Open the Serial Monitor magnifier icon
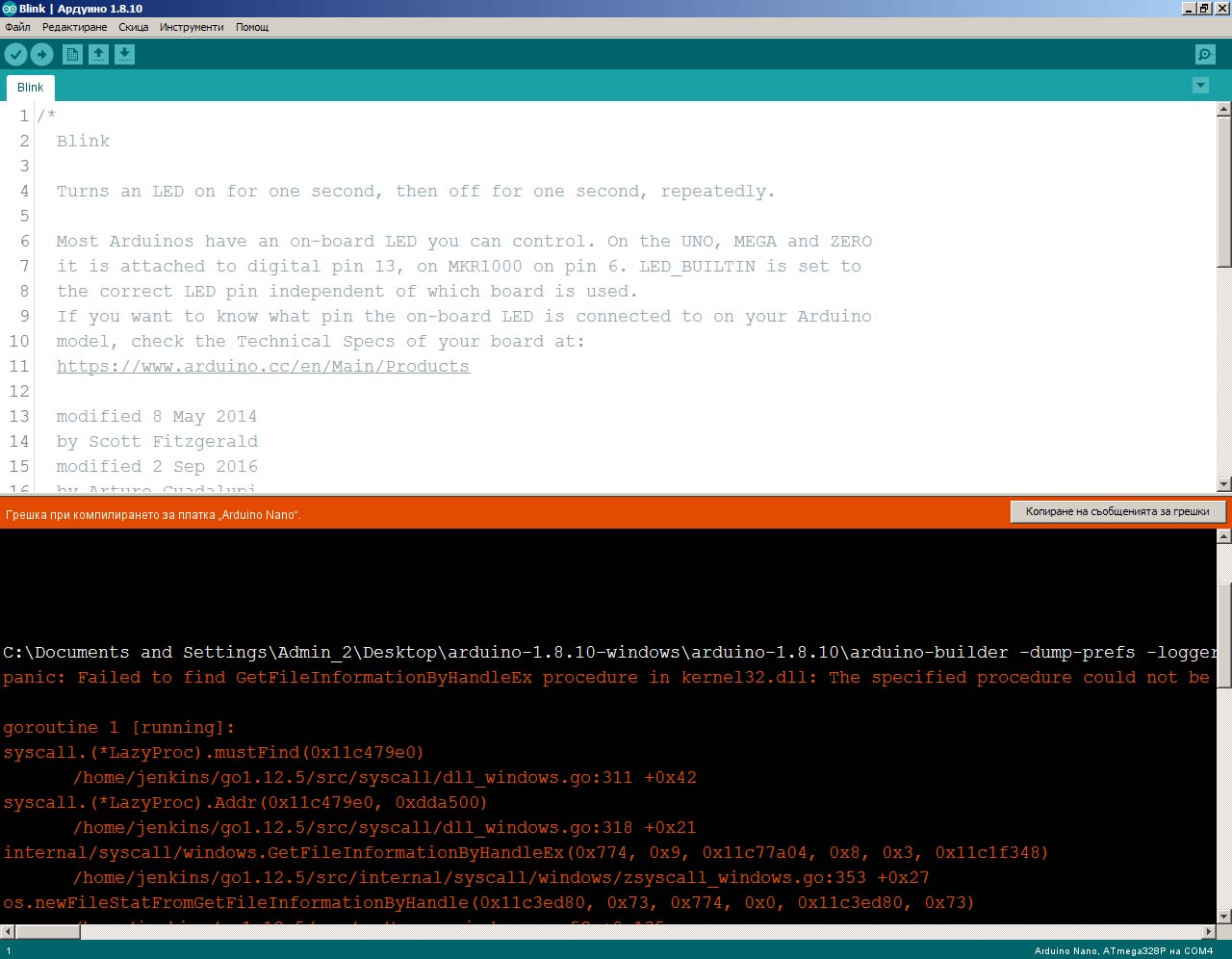This screenshot has width=1232, height=959. pyautogui.click(x=1204, y=55)
